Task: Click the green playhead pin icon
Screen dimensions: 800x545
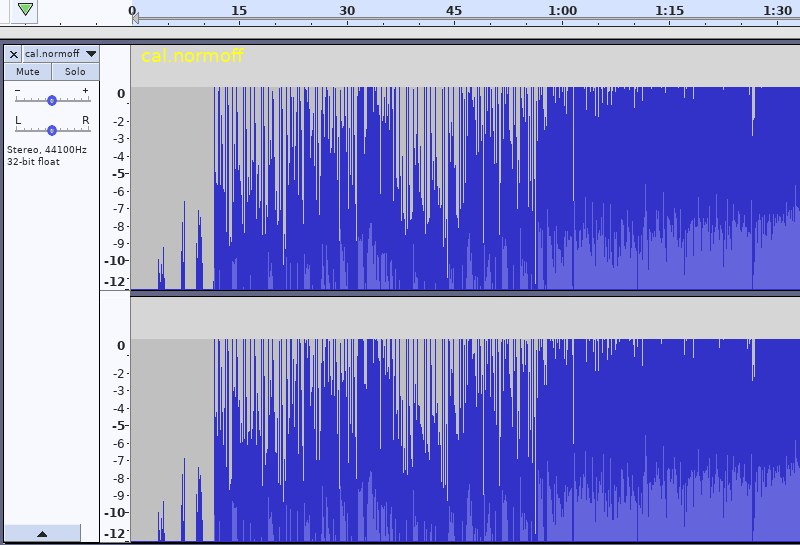Action: pos(25,9)
